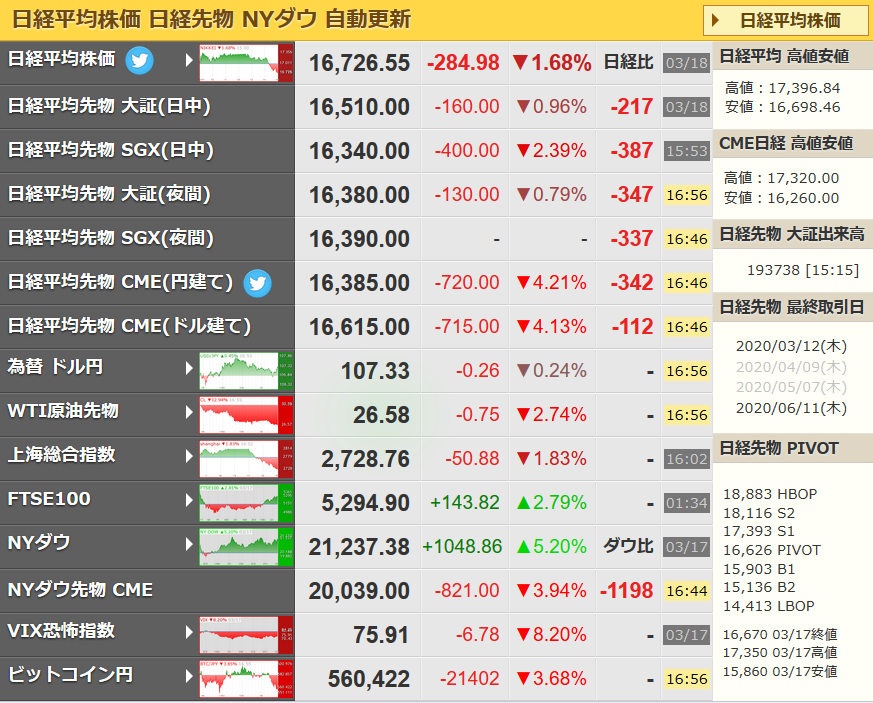Screen dimensions: 873x703
Task: Click the price 16,726.55
Action: point(359,63)
